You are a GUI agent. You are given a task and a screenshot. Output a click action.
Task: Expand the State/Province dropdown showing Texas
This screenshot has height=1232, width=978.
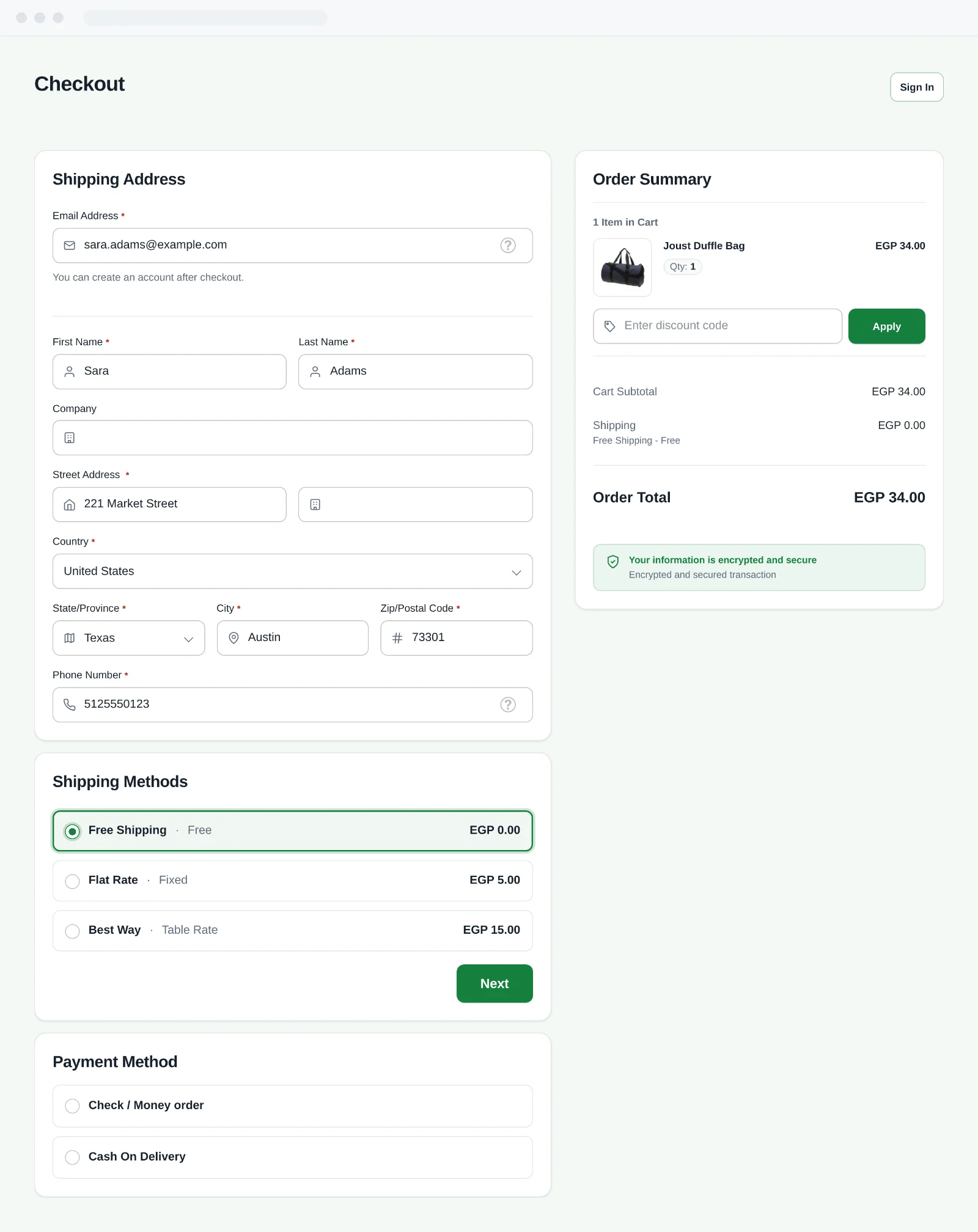(129, 638)
